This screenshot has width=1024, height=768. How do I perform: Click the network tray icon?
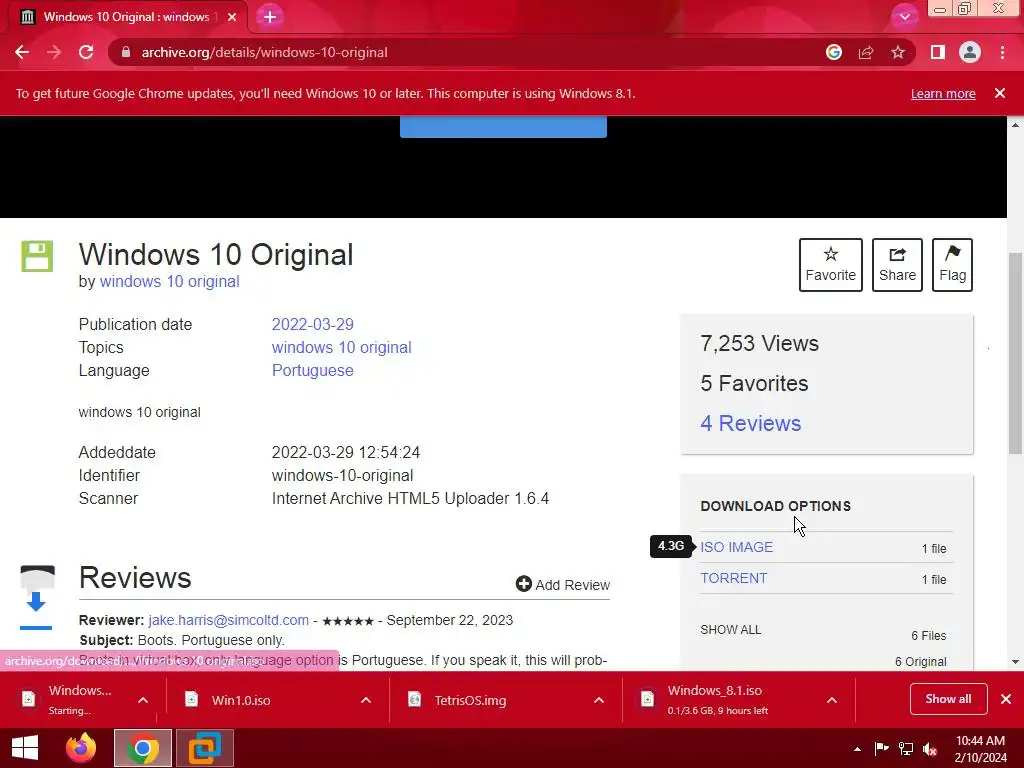tap(906, 749)
